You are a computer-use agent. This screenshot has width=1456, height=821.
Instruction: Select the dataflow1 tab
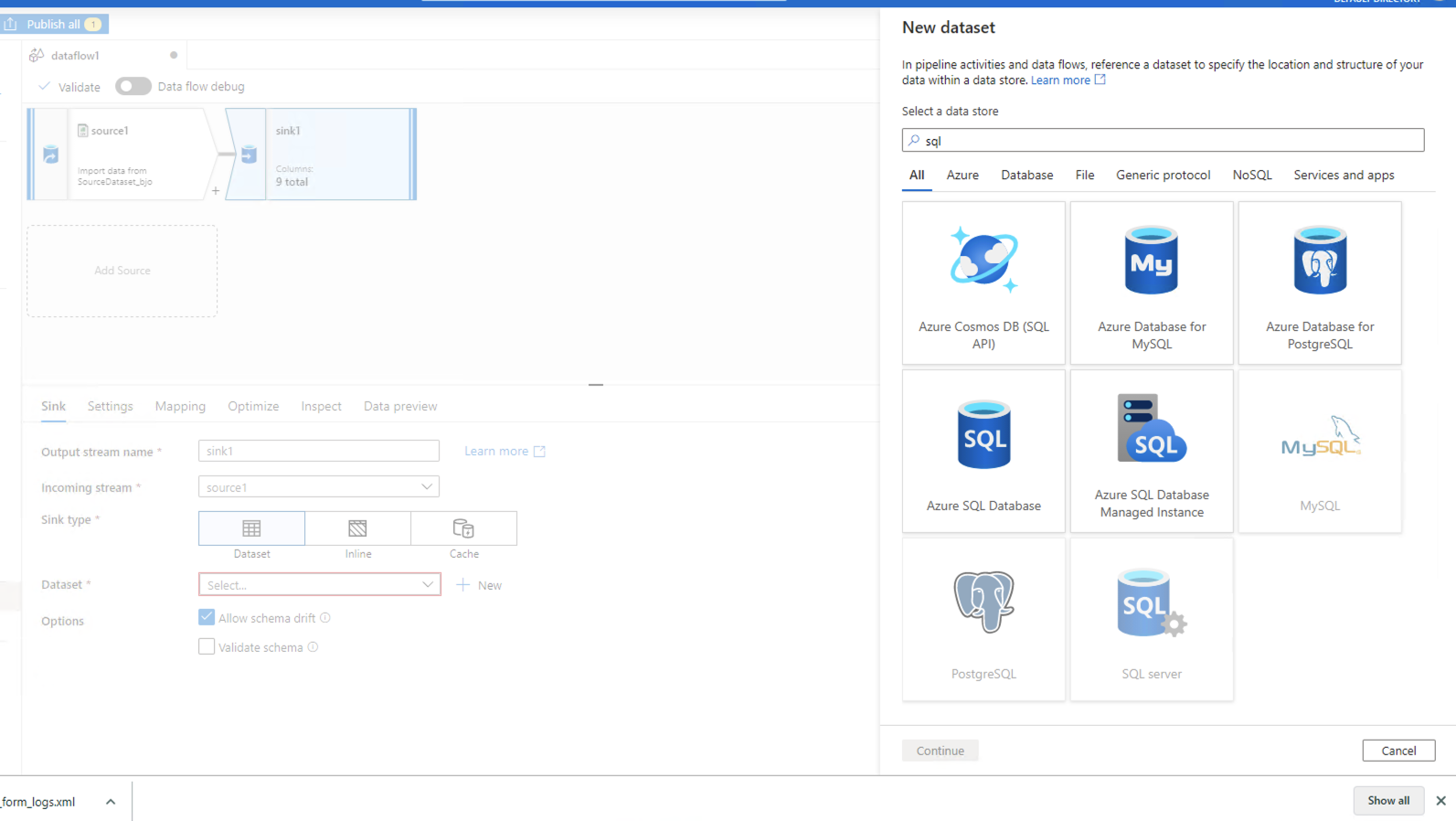point(105,56)
